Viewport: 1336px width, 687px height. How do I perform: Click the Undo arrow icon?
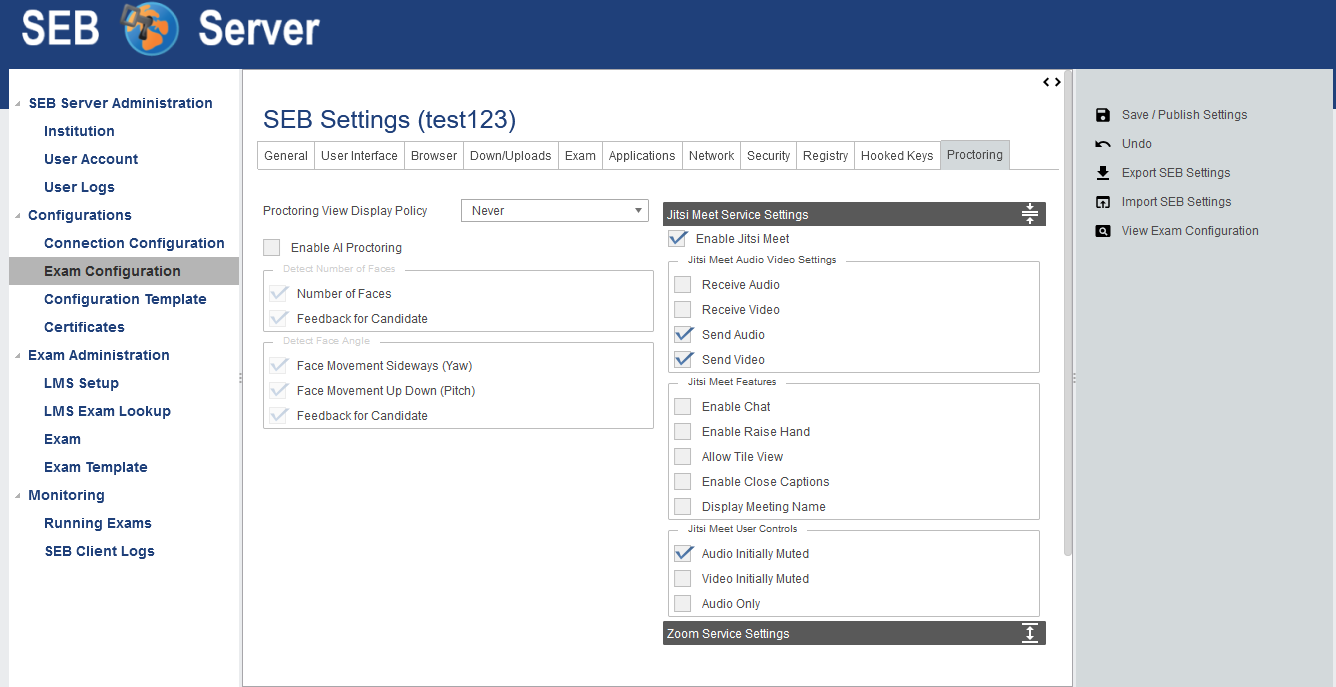coord(1103,144)
